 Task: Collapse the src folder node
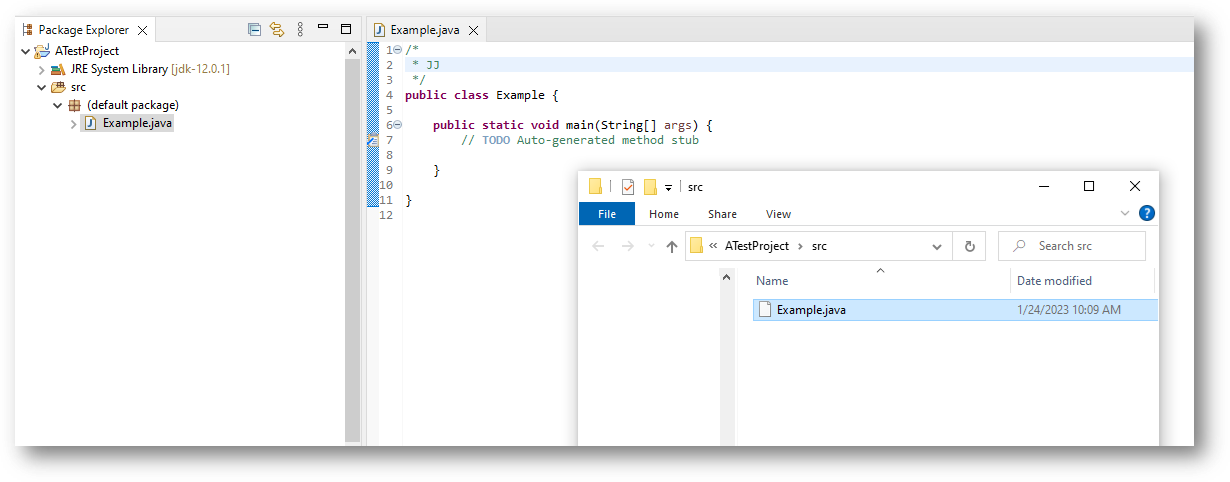(x=41, y=87)
